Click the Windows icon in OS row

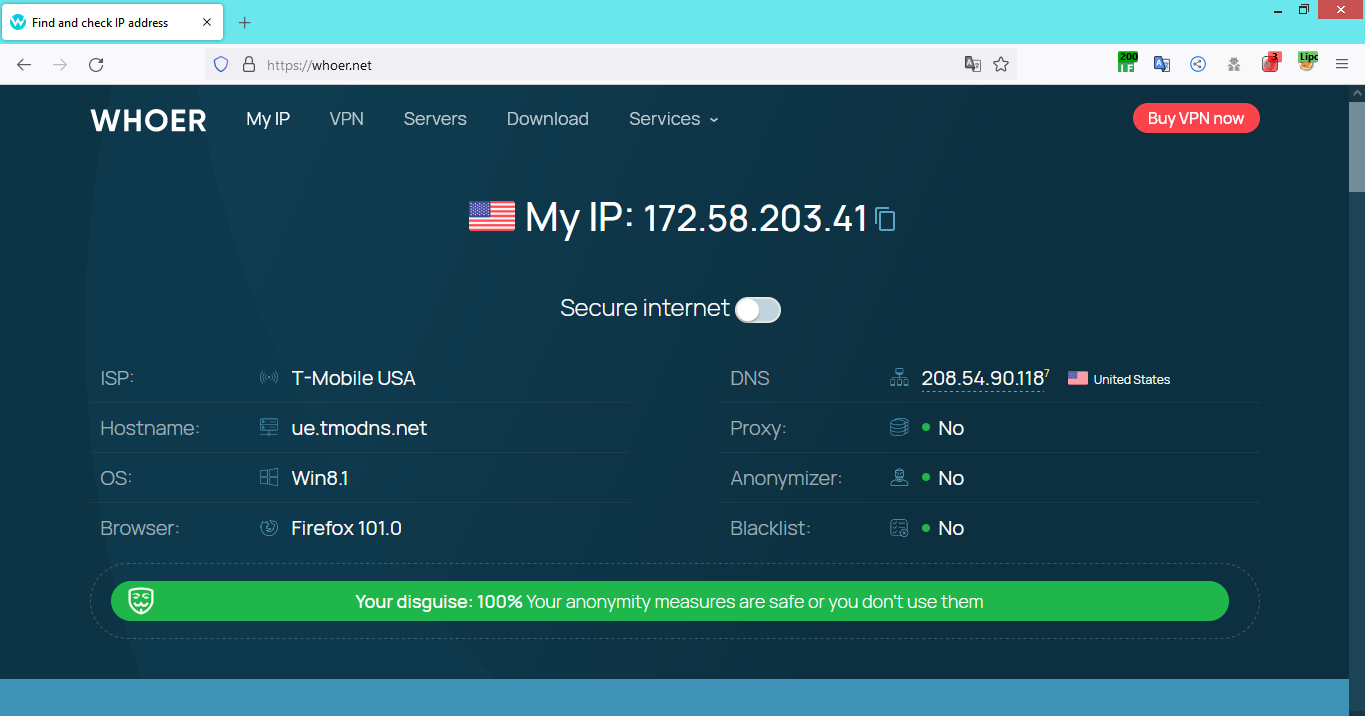tap(268, 478)
